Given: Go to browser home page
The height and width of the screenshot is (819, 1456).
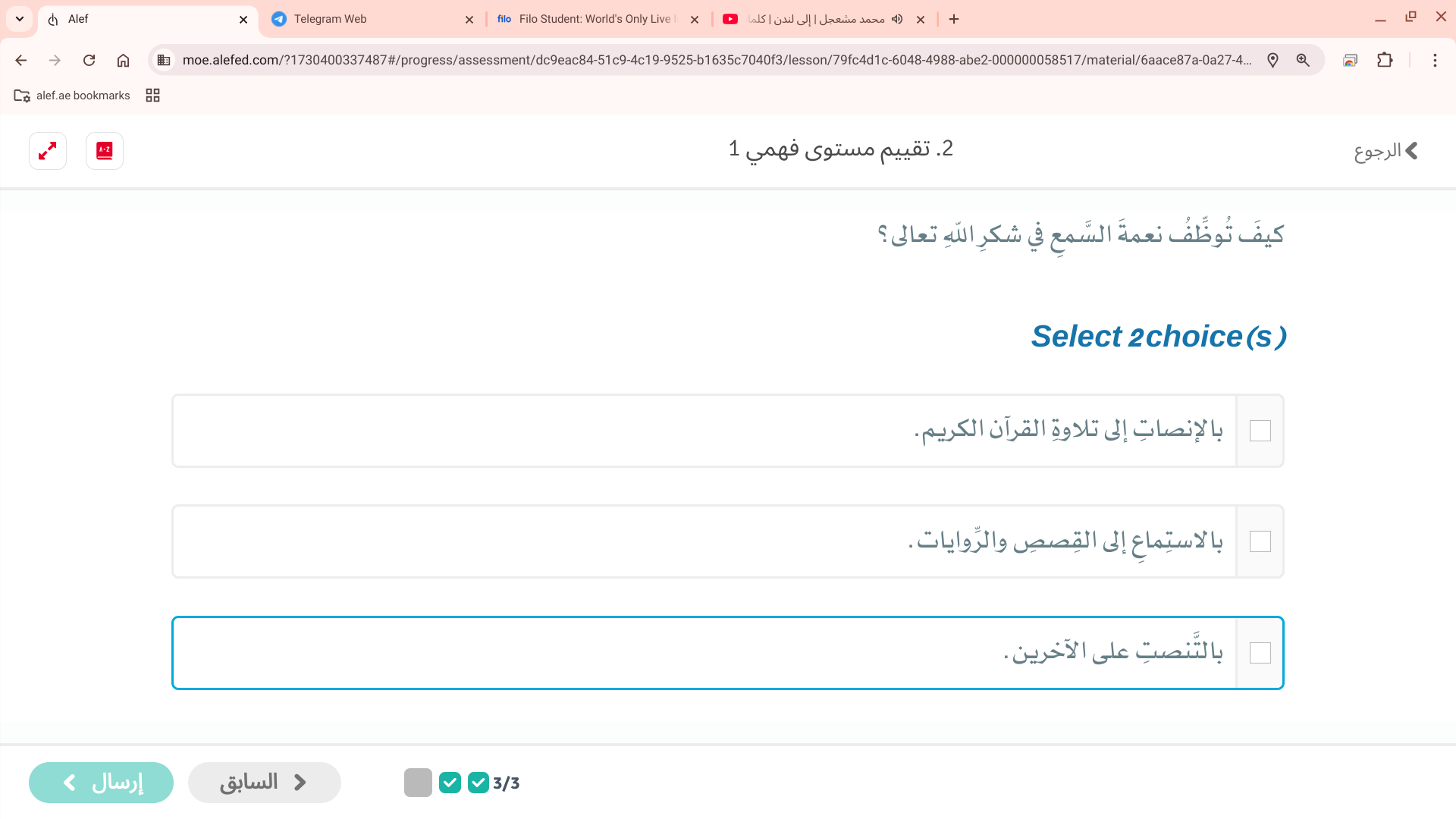Looking at the screenshot, I should click(x=123, y=60).
